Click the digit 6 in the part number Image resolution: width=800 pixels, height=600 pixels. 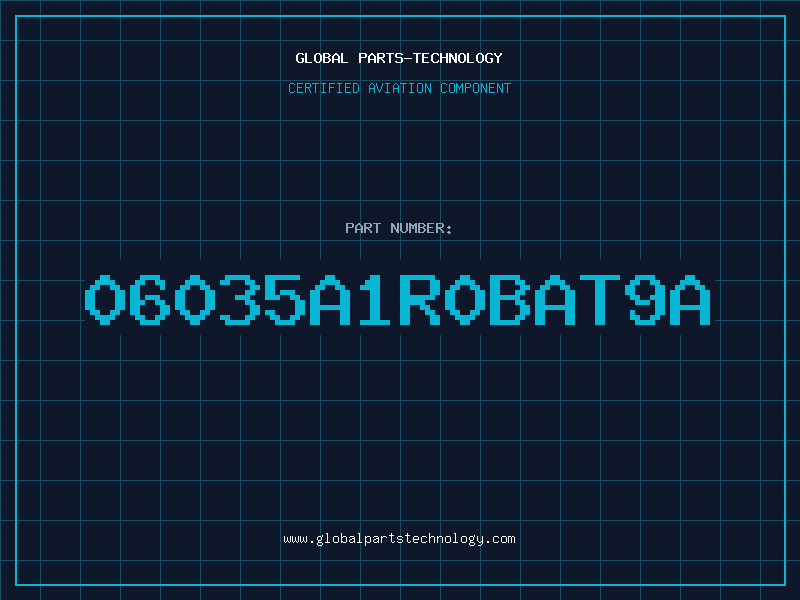[150, 299]
